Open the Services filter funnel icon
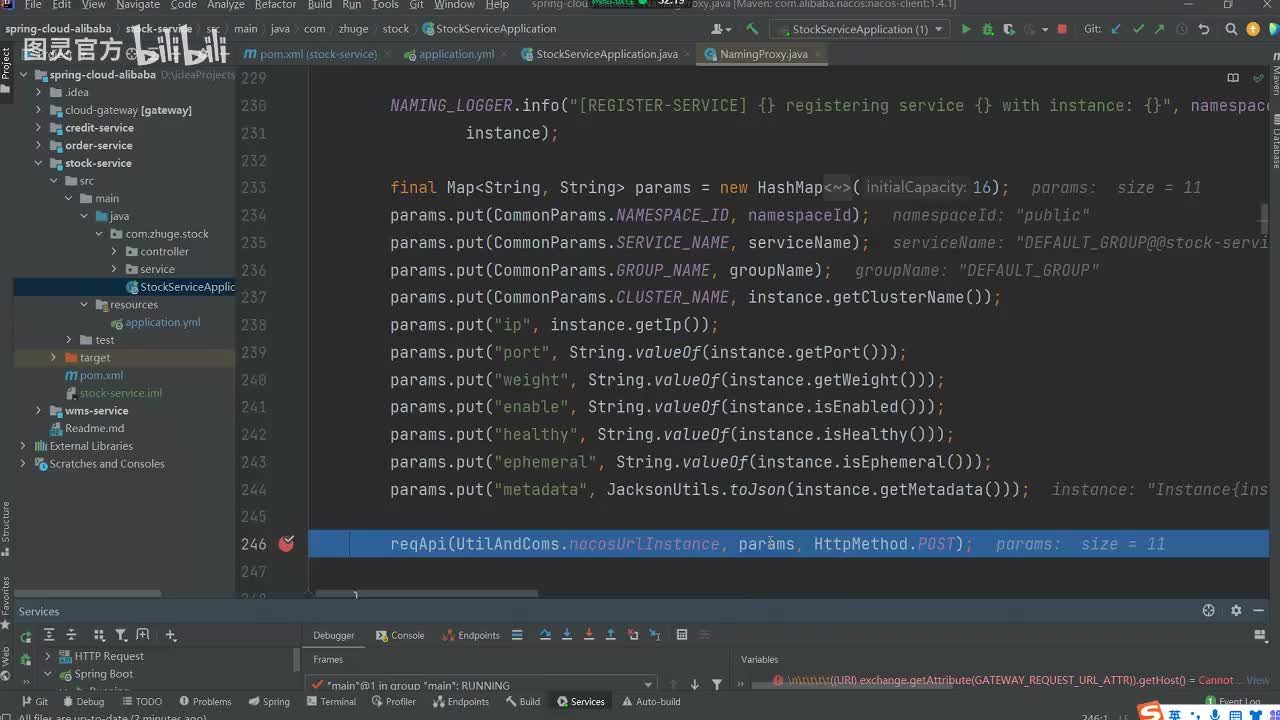Viewport: 1280px width, 720px height. [121, 635]
